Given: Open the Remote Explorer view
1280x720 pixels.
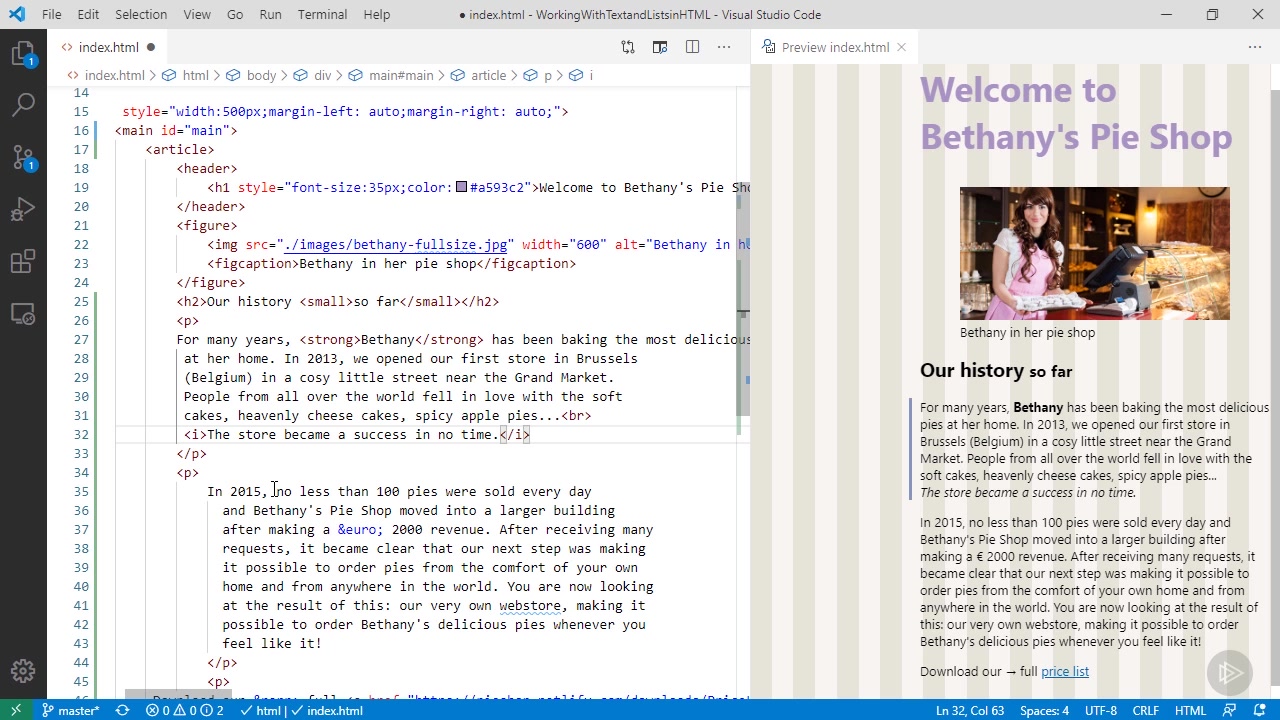Looking at the screenshot, I should click(x=23, y=314).
